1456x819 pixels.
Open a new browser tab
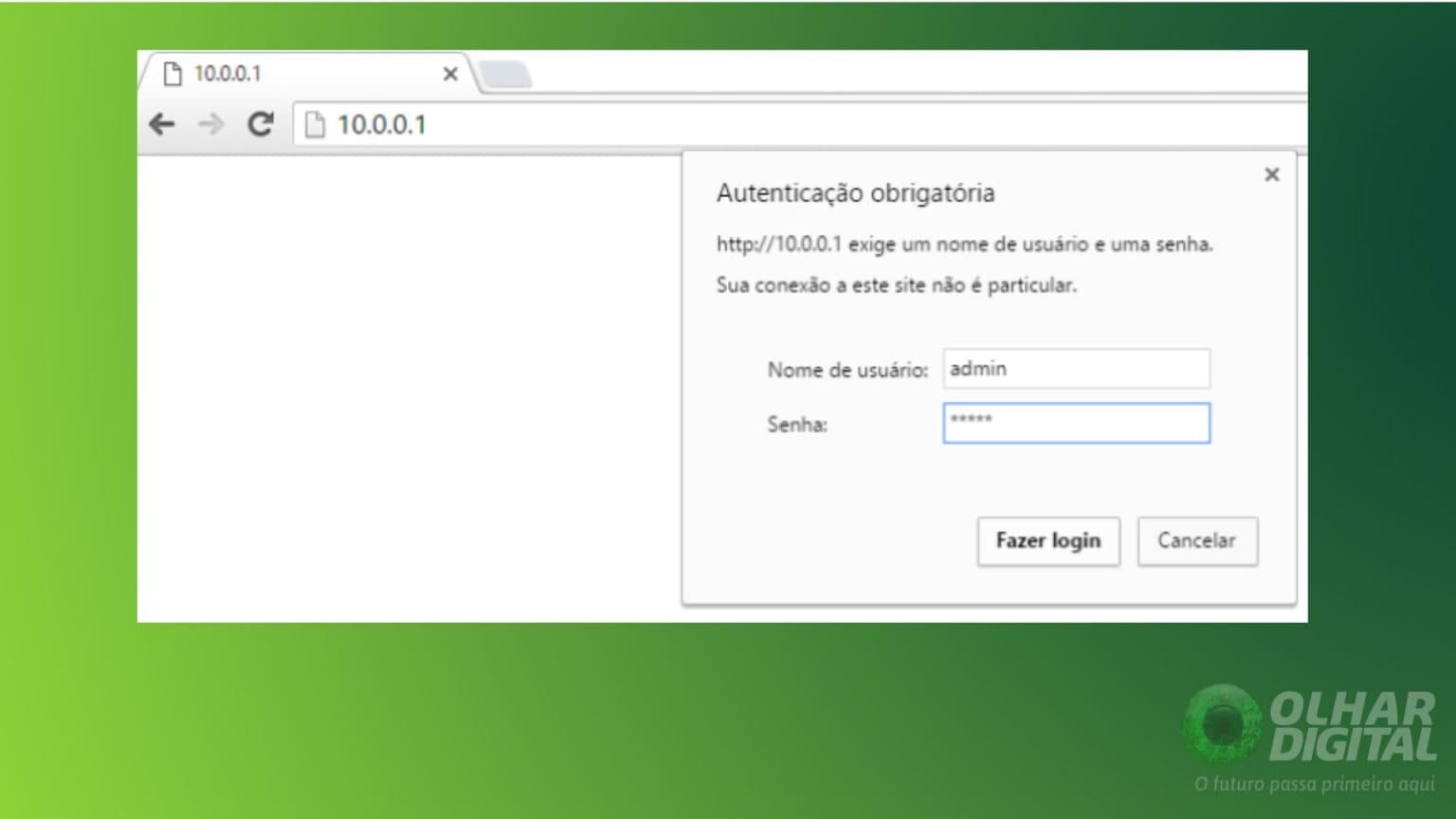[x=506, y=74]
